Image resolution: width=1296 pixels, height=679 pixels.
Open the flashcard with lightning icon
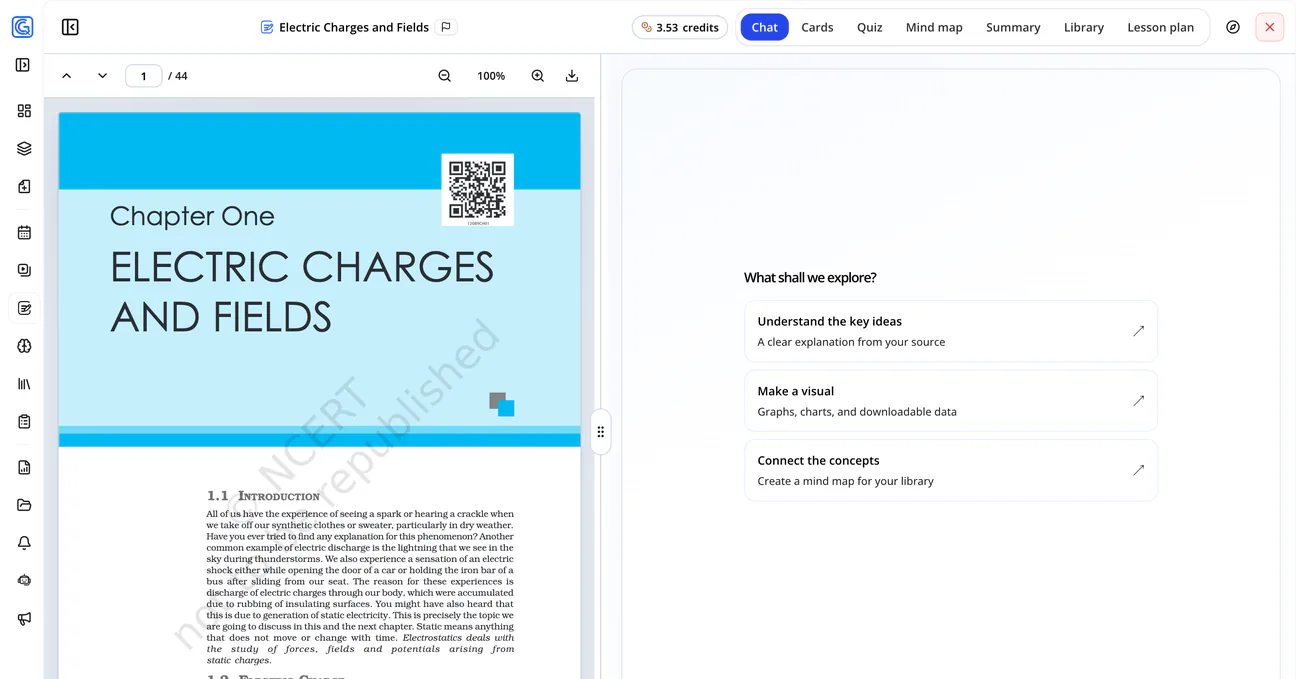pos(24,186)
